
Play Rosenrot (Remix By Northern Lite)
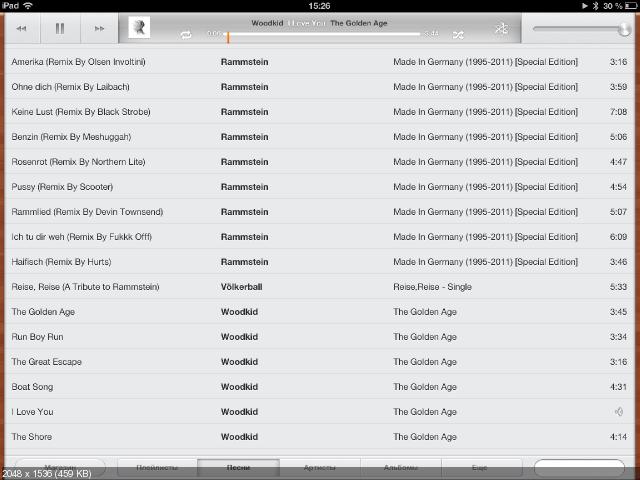[x=78, y=162]
